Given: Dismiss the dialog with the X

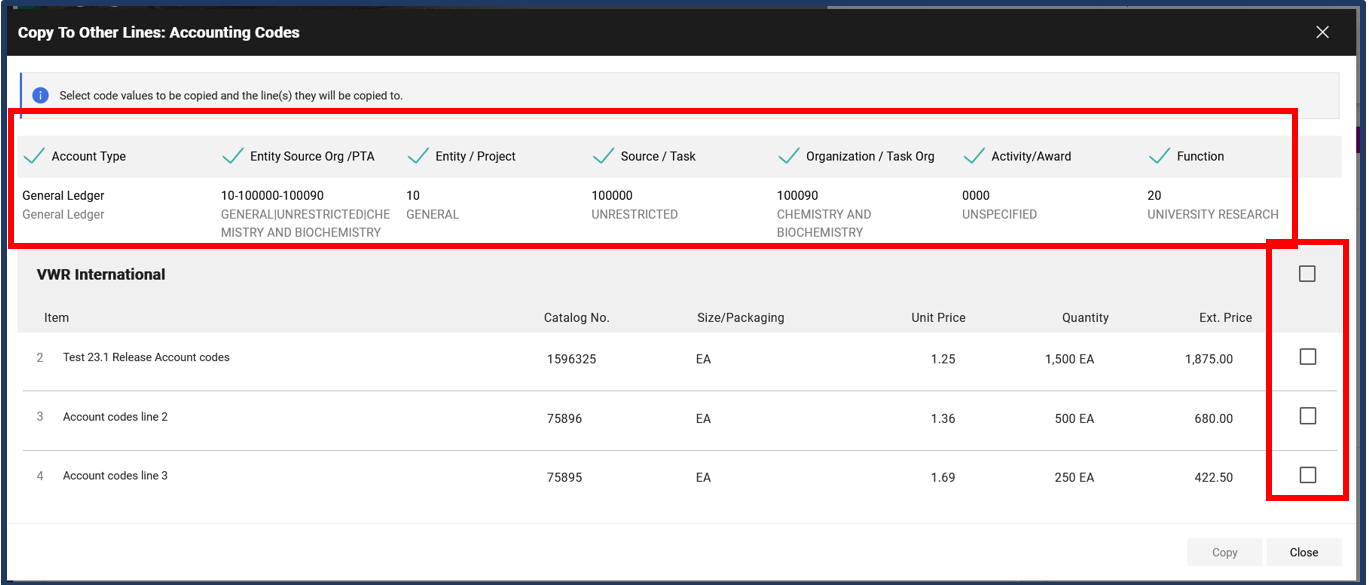Looking at the screenshot, I should (x=1322, y=31).
